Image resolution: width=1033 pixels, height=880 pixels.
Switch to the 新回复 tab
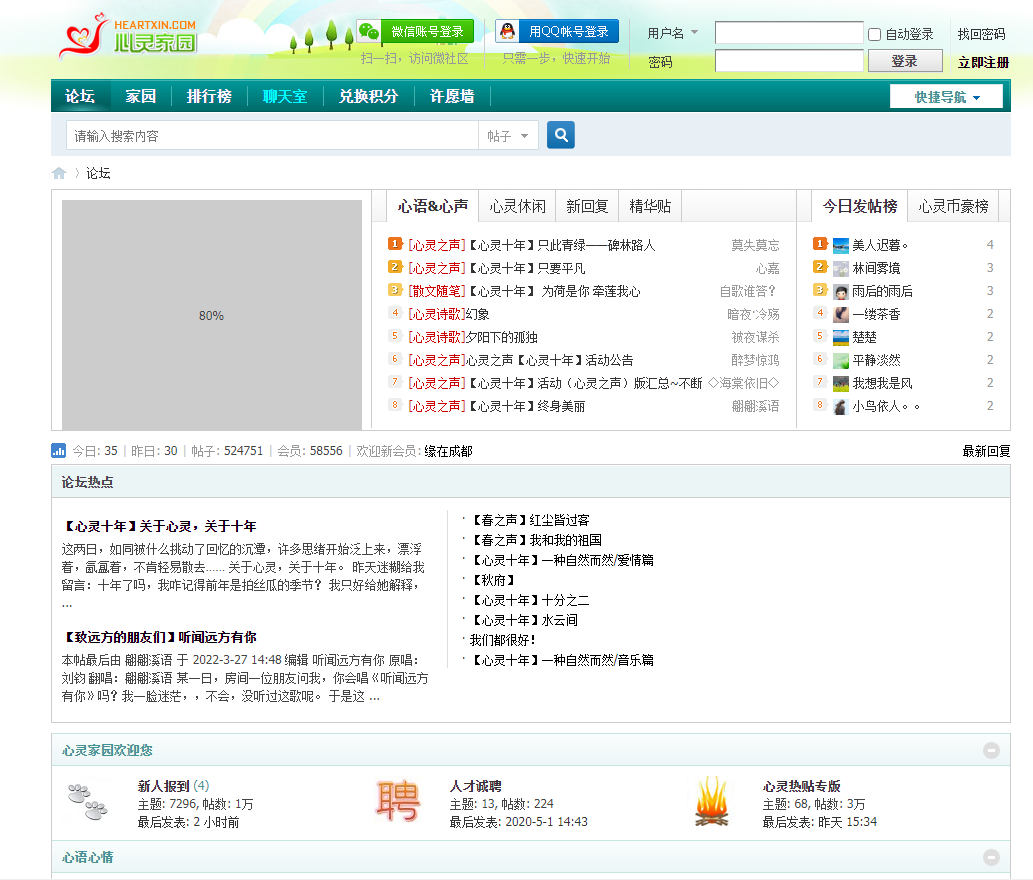click(587, 206)
